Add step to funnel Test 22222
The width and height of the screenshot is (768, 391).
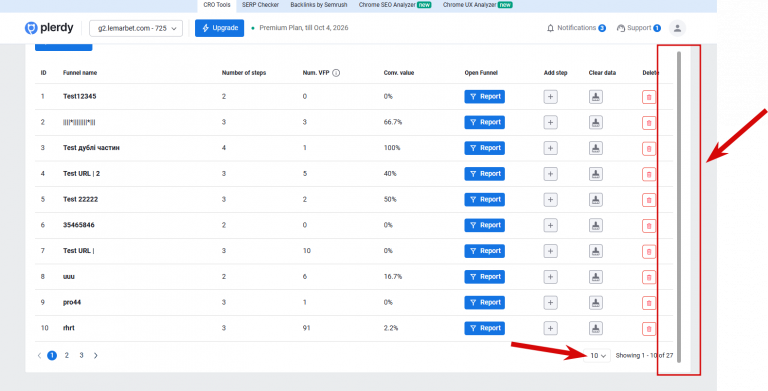click(551, 200)
